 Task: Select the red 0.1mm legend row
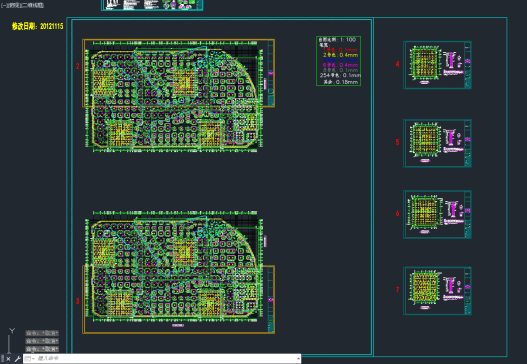(340, 50)
